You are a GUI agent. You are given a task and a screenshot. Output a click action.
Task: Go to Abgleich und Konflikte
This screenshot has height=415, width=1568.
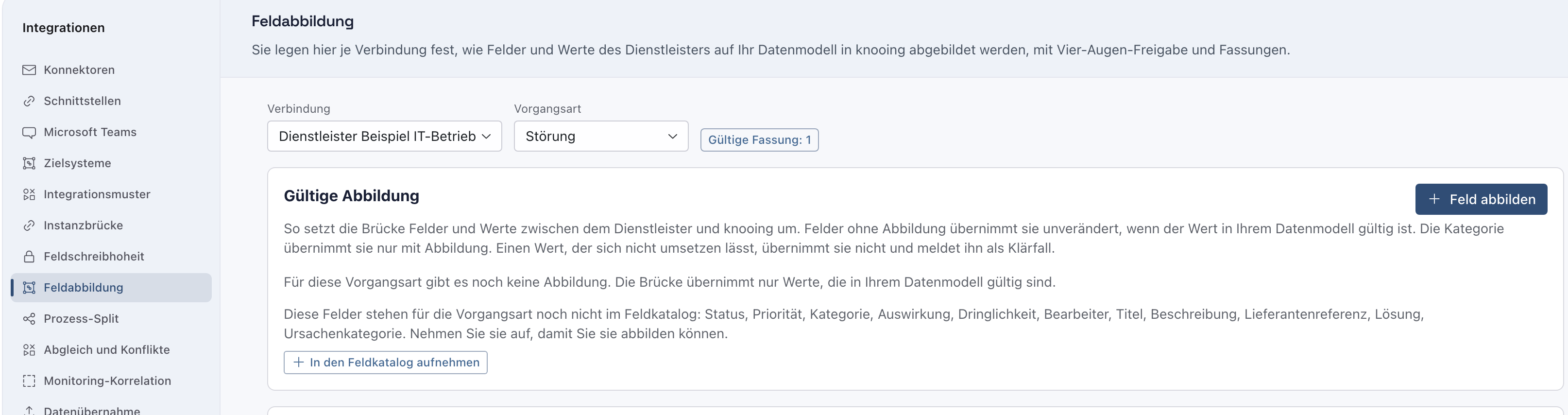click(111, 349)
